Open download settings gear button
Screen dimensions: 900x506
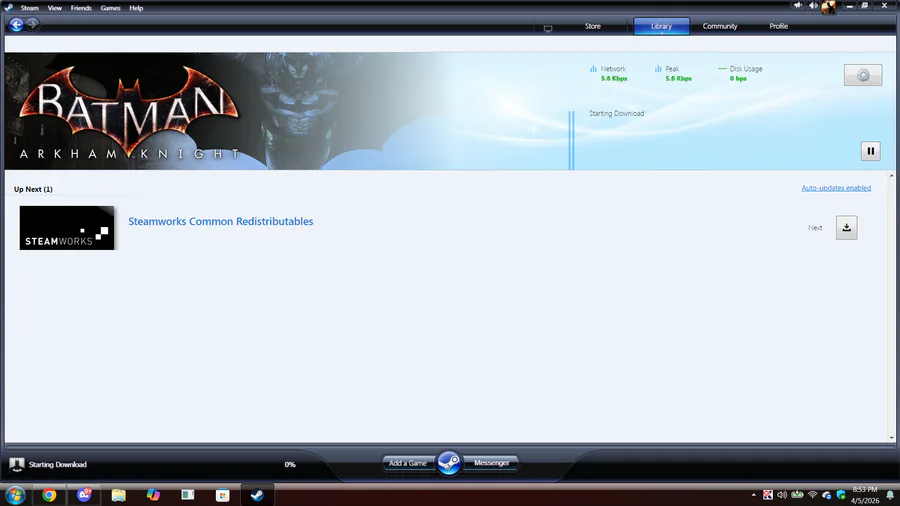(863, 75)
